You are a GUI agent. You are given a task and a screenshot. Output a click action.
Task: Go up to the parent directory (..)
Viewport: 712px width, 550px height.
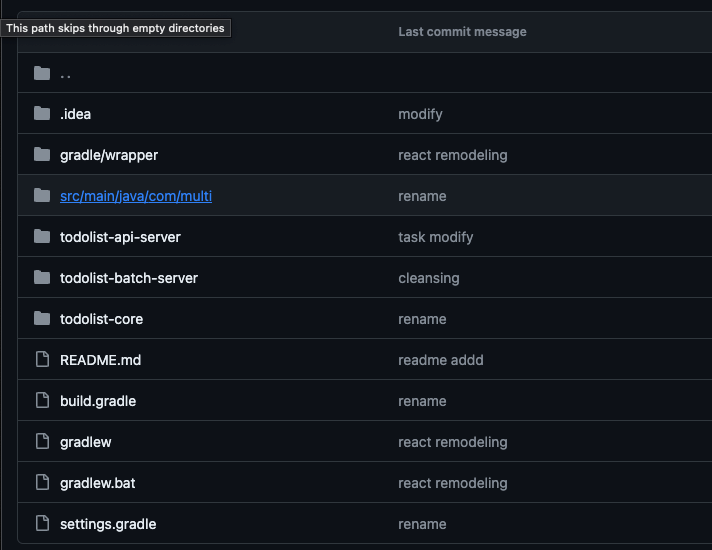(x=65, y=74)
